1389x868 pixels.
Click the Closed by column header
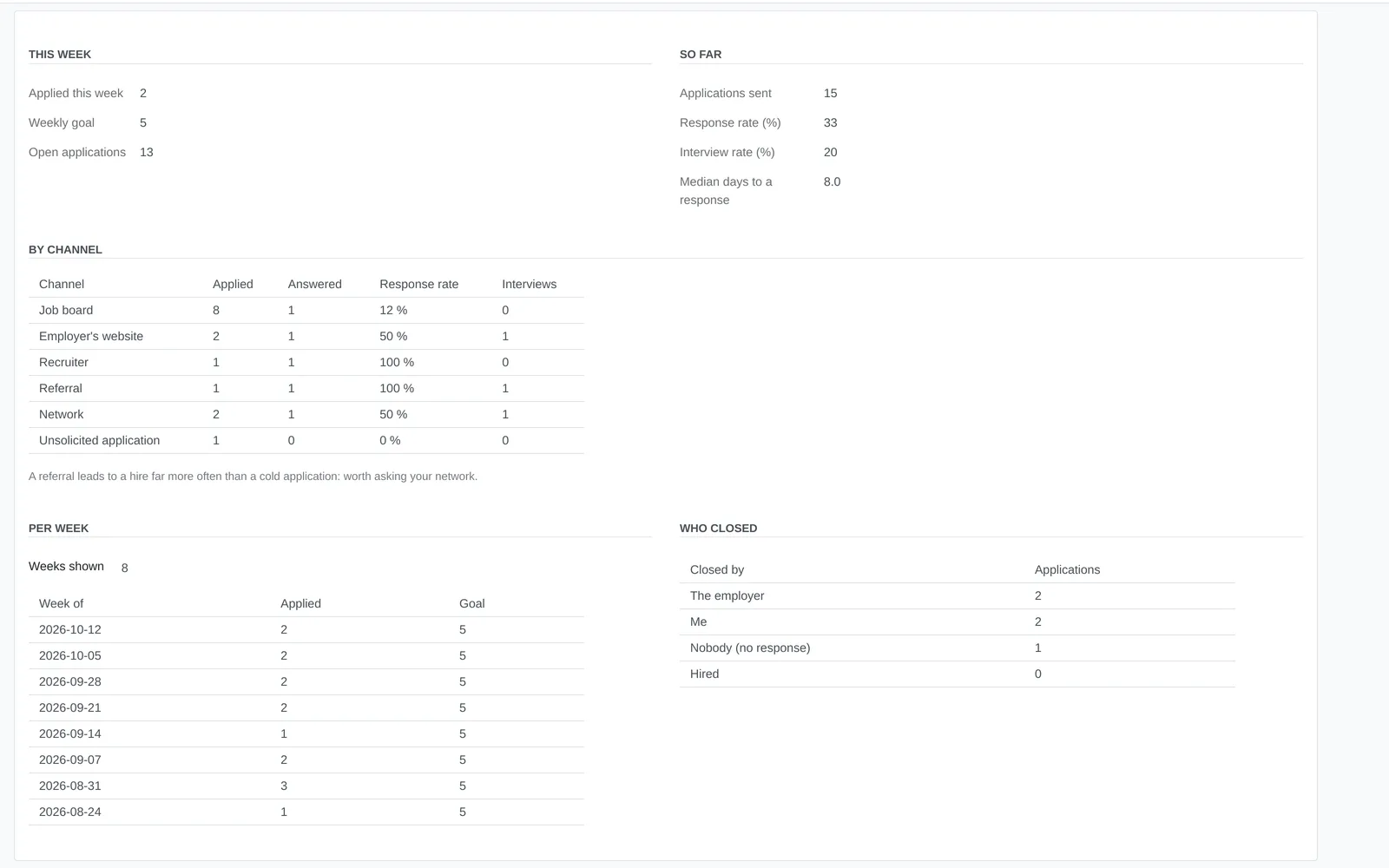717,569
